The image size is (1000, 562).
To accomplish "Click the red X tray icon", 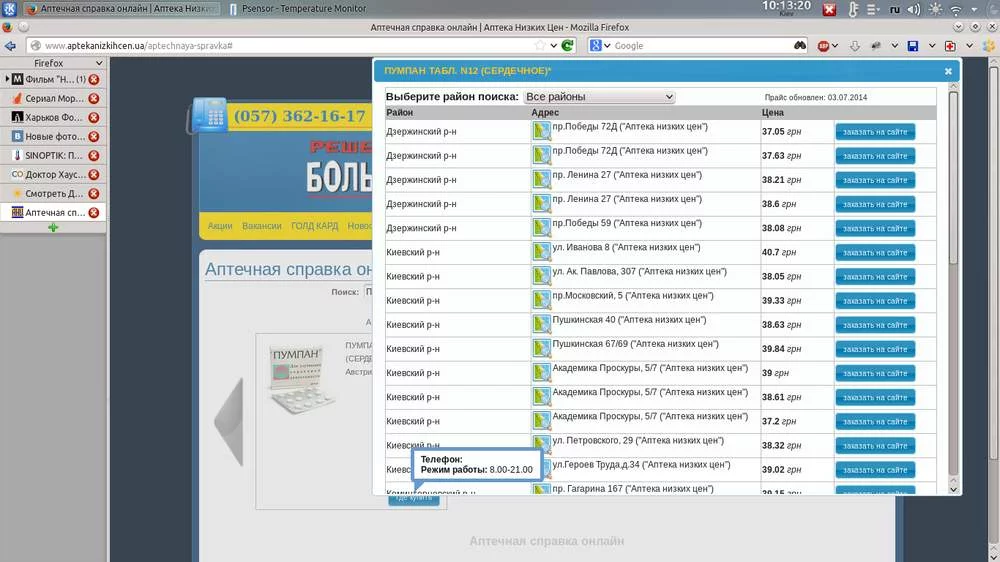I will 829,10.
